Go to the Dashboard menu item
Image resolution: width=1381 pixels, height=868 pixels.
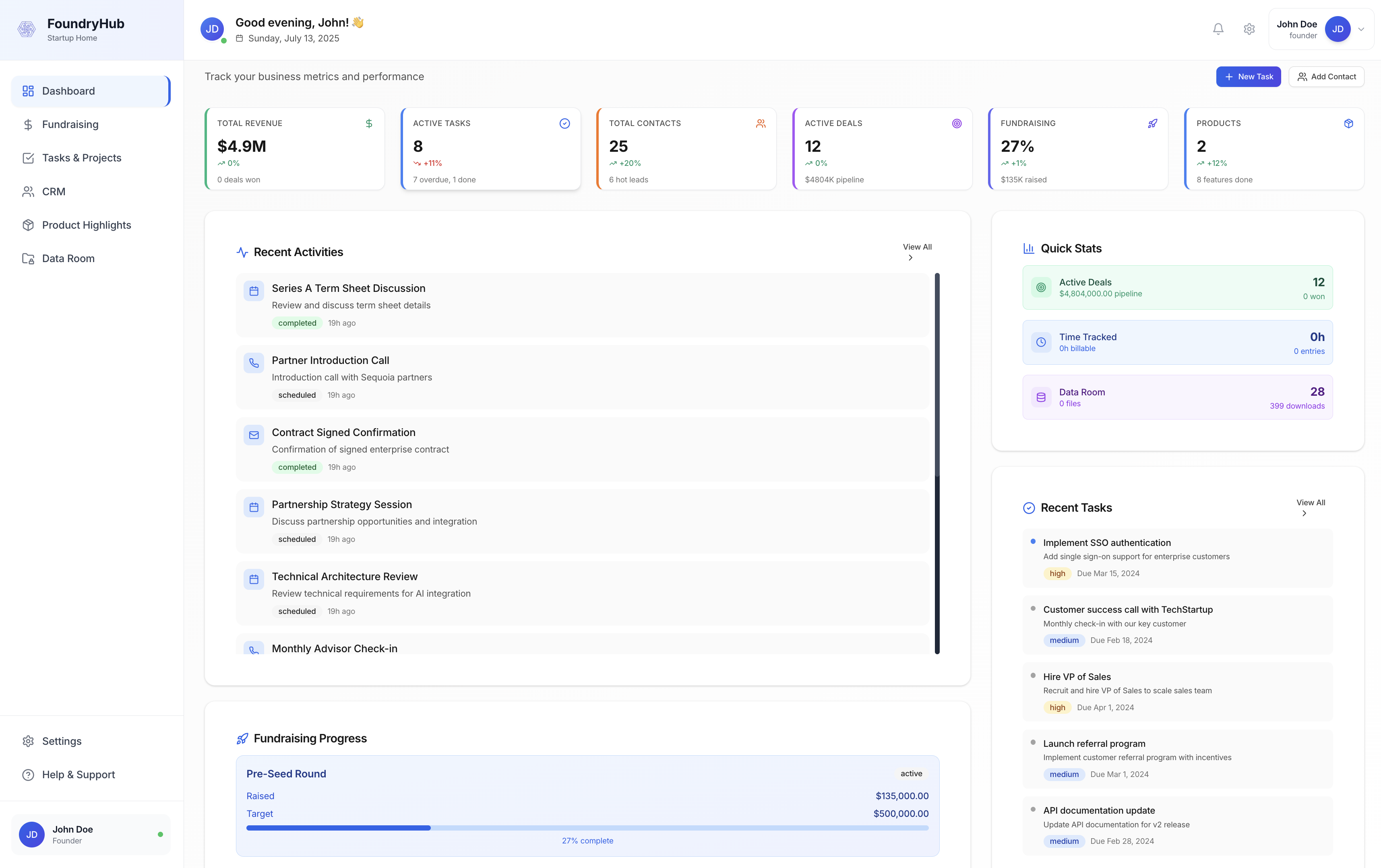[x=91, y=91]
